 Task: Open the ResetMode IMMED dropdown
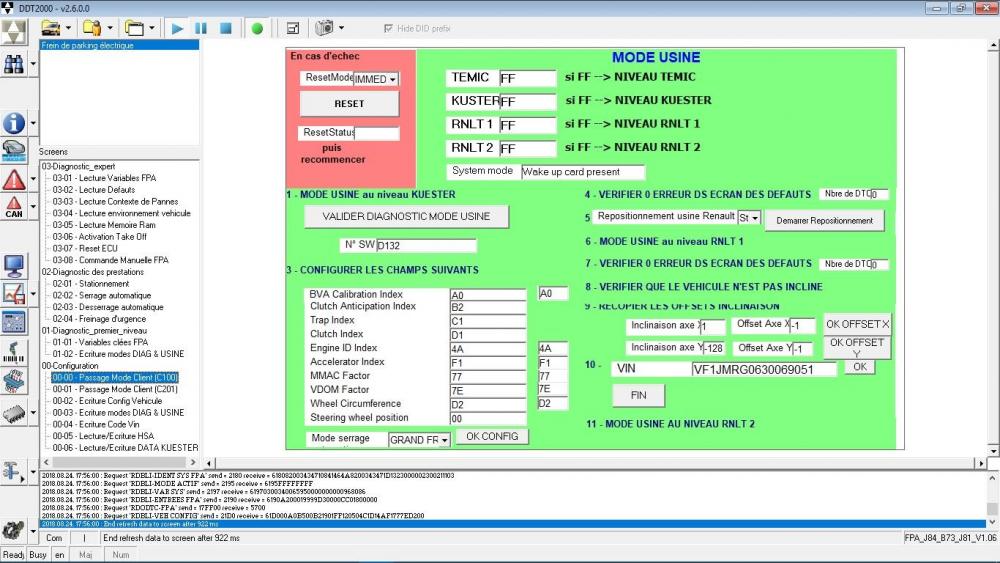tap(393, 79)
